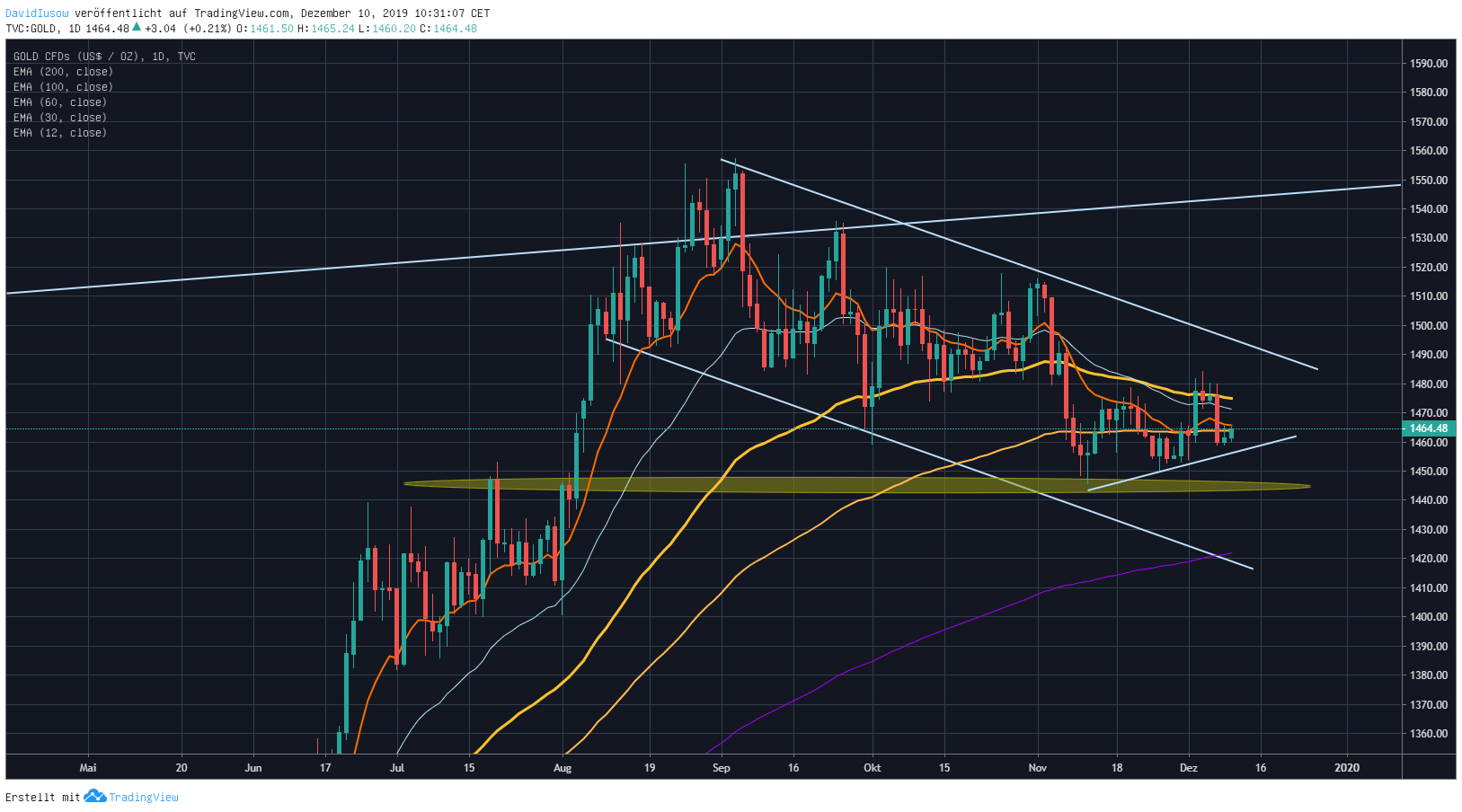Click the Jul label on time axis
1462x812 pixels.
coord(397,768)
